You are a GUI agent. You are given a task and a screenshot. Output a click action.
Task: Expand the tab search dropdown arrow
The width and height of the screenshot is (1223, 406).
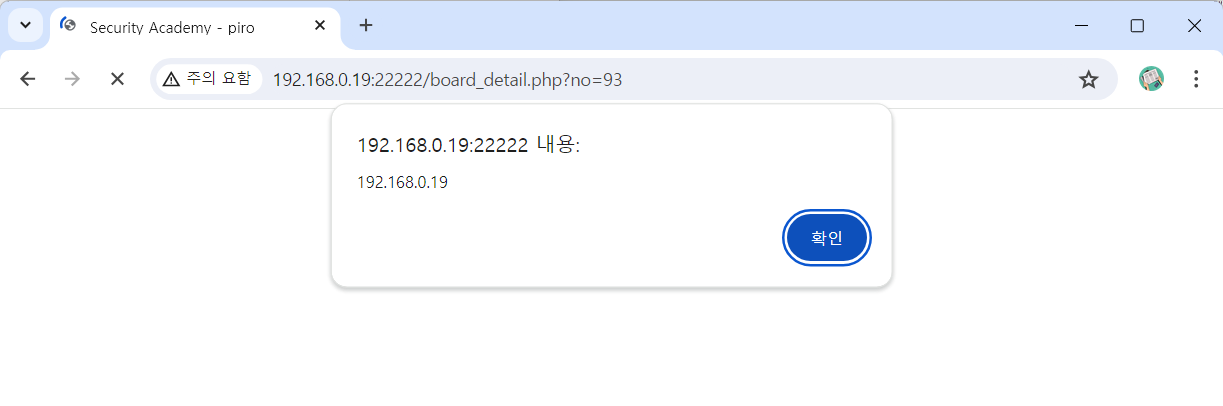[26, 26]
